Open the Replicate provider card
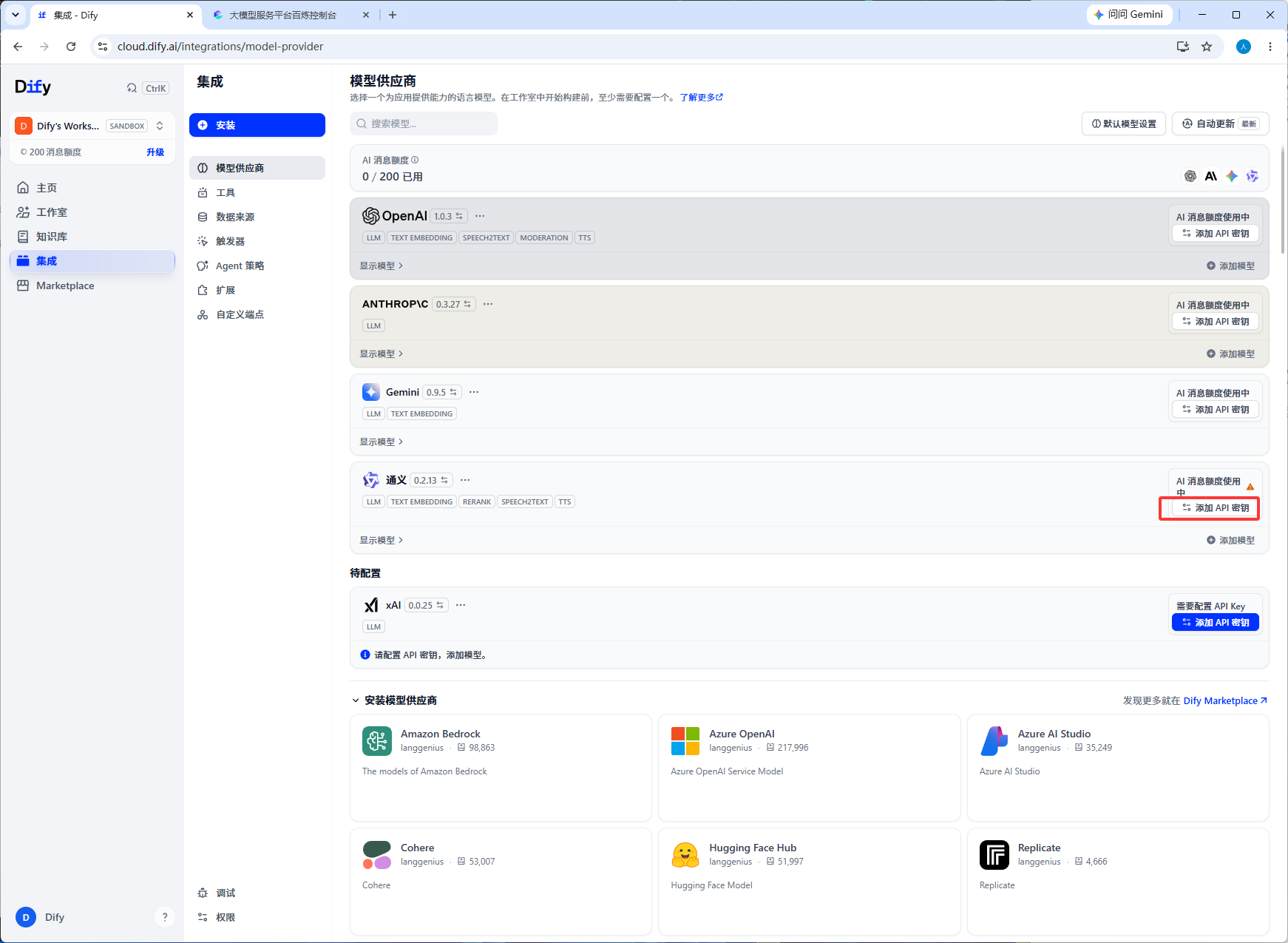 click(x=1118, y=882)
